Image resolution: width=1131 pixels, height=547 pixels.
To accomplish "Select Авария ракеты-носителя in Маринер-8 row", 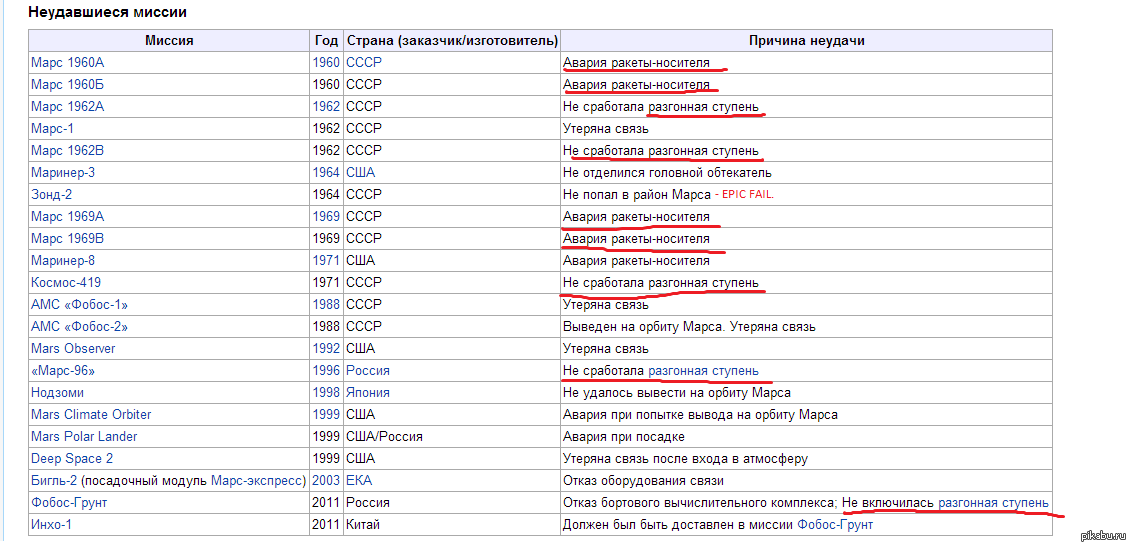I will coord(636,261).
